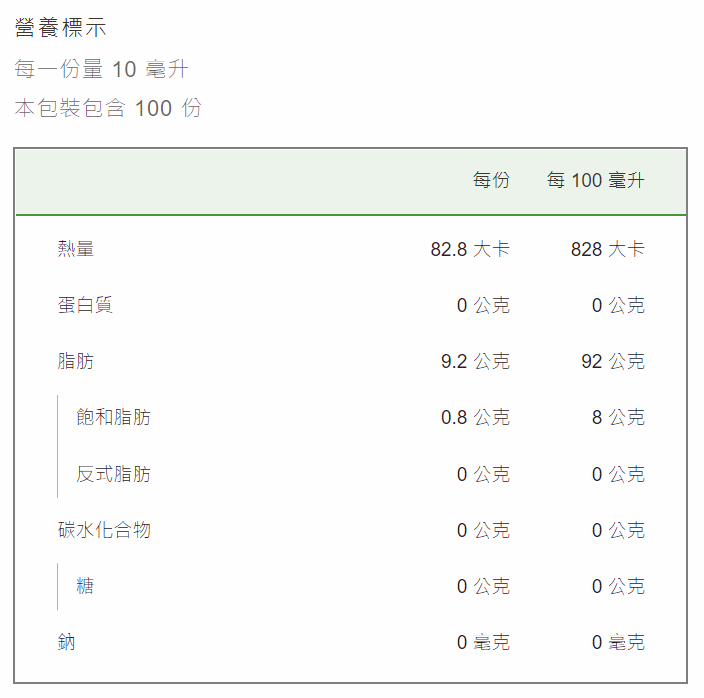Select the 反式脂肪 sub-row label

(113, 474)
